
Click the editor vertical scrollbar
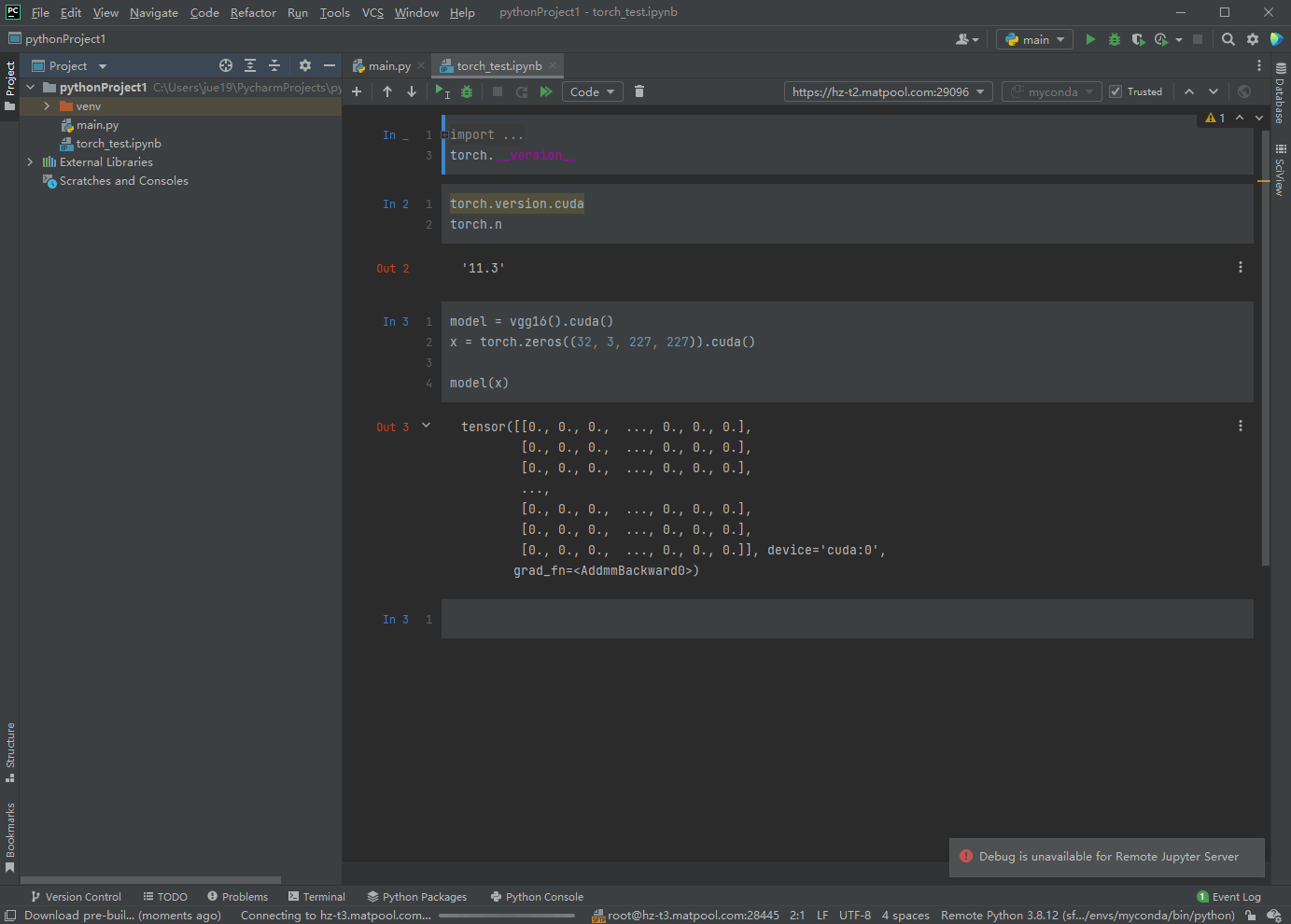[x=1266, y=347]
